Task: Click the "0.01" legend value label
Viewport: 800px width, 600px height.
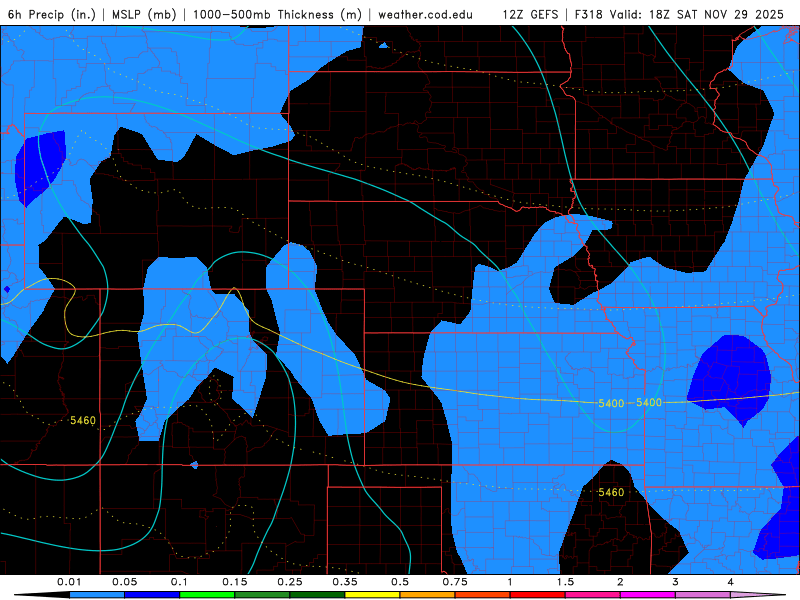Action: pyautogui.click(x=69, y=582)
